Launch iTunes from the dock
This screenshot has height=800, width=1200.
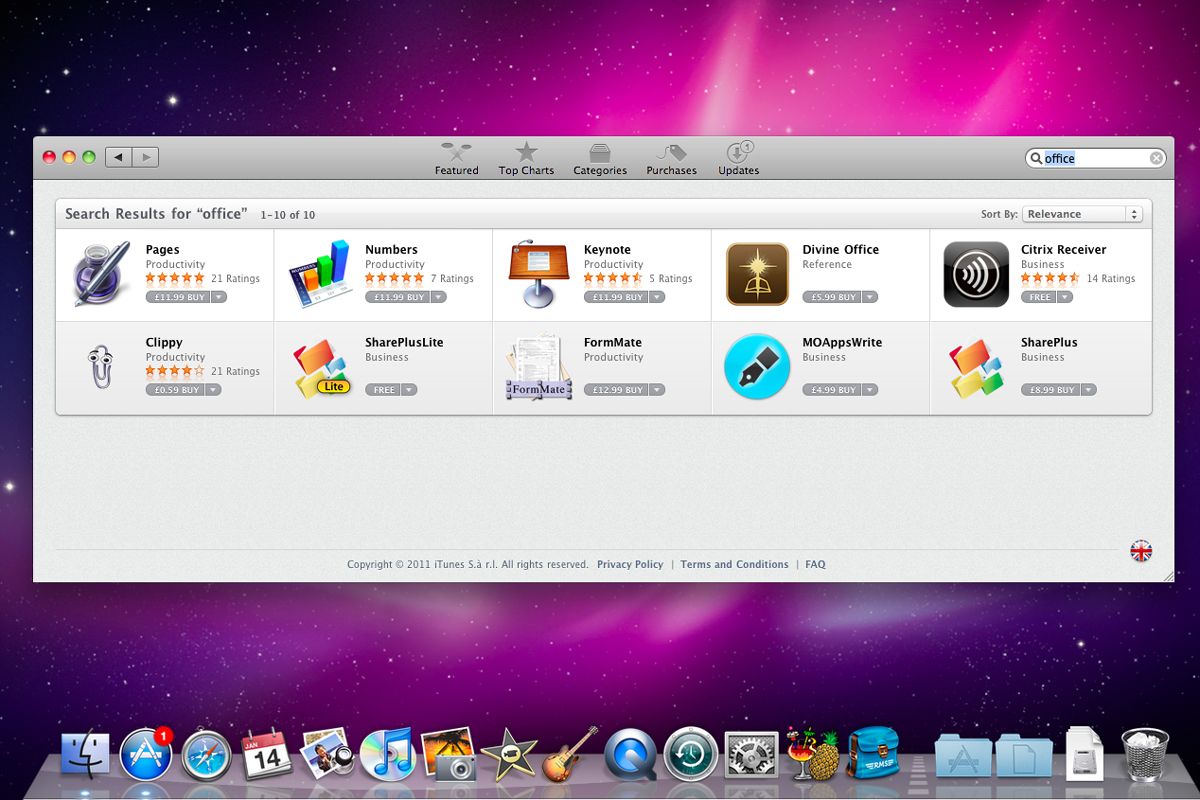[x=387, y=754]
